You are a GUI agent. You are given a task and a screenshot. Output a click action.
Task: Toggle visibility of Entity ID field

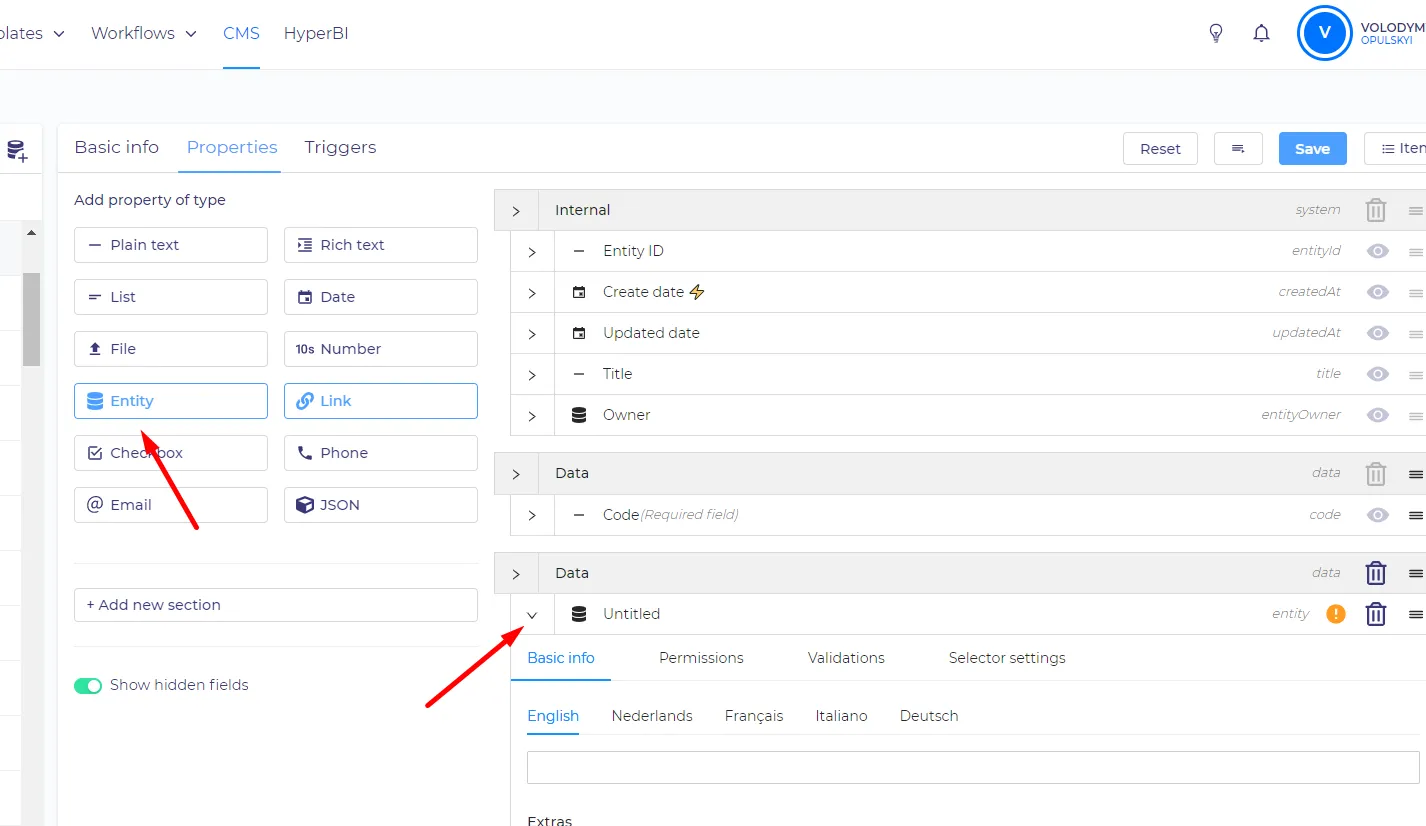[1378, 251]
